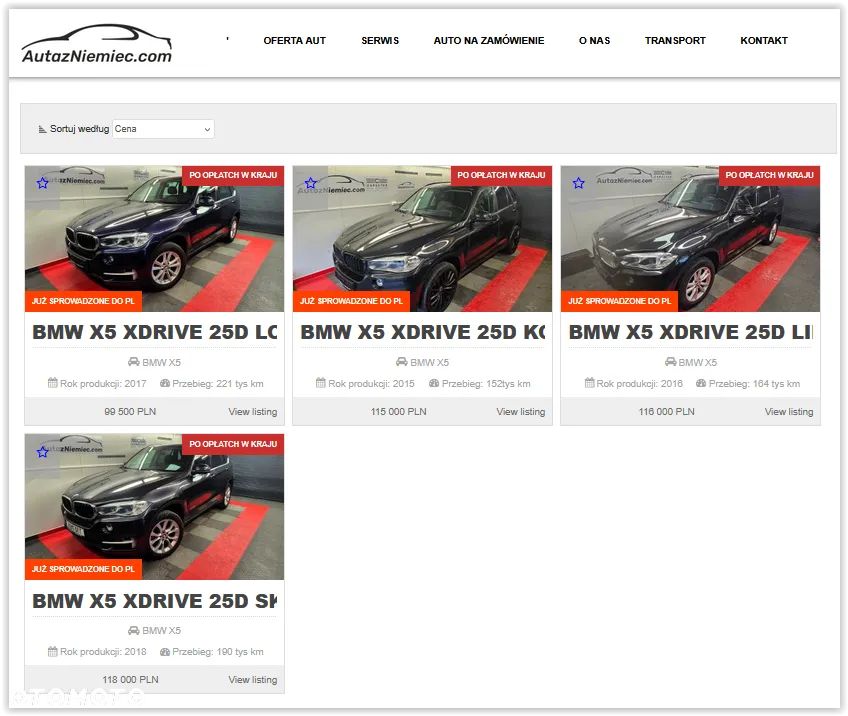The width and height of the screenshot is (848, 716).
Task: Click the AutazNiemiec.com logo
Action: tap(96, 44)
